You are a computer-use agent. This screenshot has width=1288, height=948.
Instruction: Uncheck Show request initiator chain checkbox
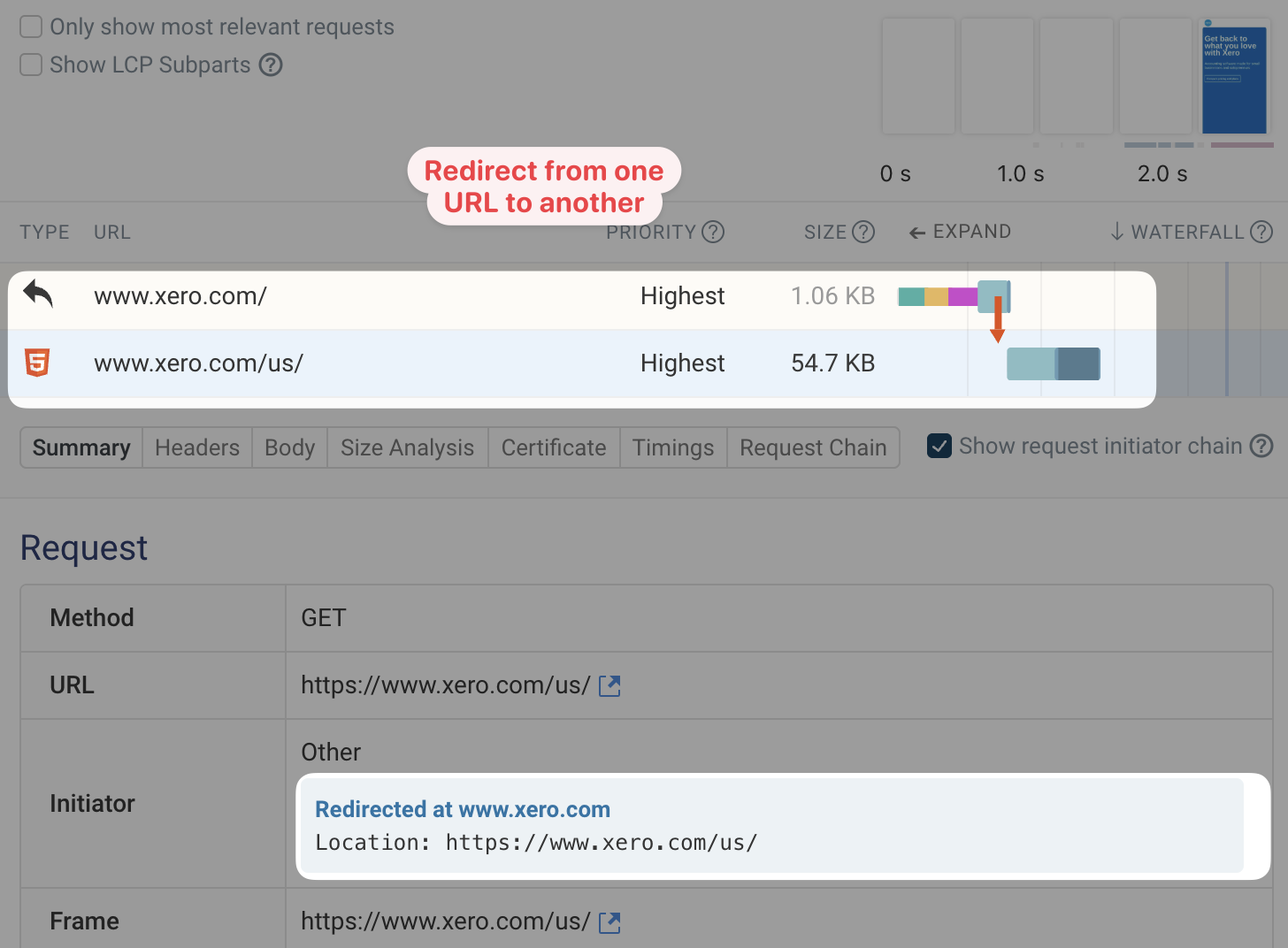point(939,446)
